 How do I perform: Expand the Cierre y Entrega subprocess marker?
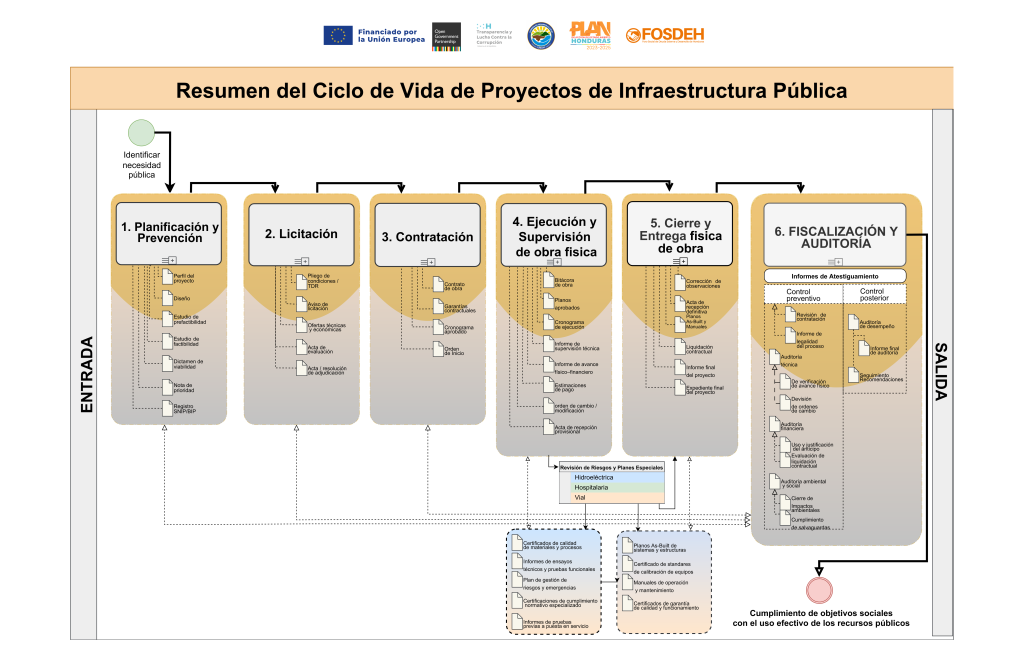point(684,260)
